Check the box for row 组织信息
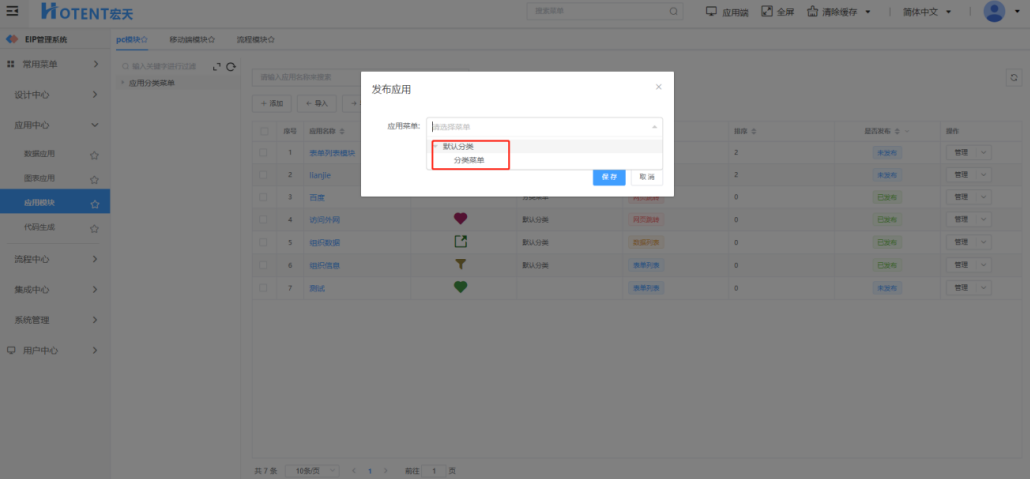1030x479 pixels. (x=263, y=265)
